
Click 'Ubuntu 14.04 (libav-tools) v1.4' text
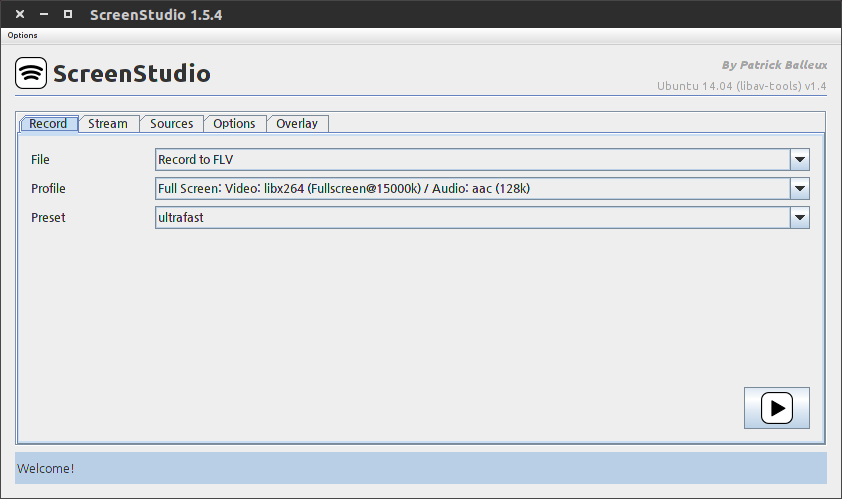(742, 86)
